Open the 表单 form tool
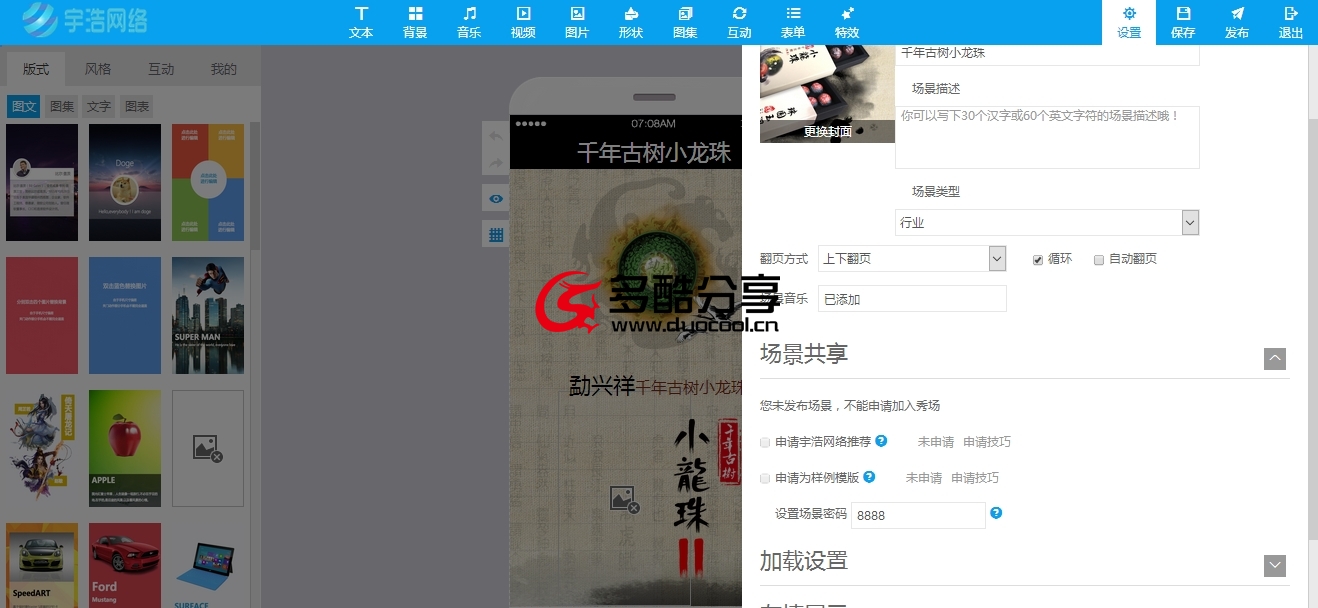 point(793,22)
